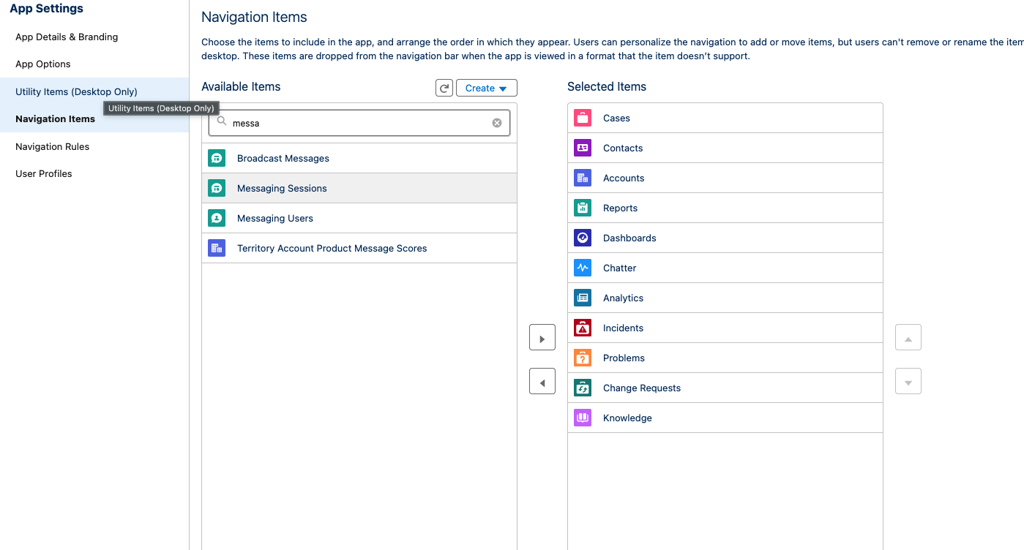Select Knowledge in Selected Items
This screenshot has height=550, width=1024.
[x=725, y=418]
